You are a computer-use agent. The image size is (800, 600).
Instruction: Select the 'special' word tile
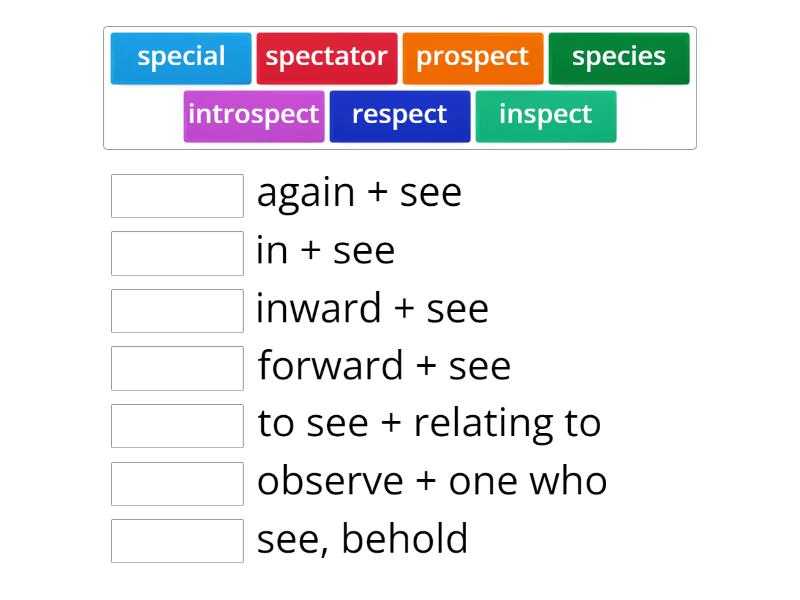tap(181, 57)
